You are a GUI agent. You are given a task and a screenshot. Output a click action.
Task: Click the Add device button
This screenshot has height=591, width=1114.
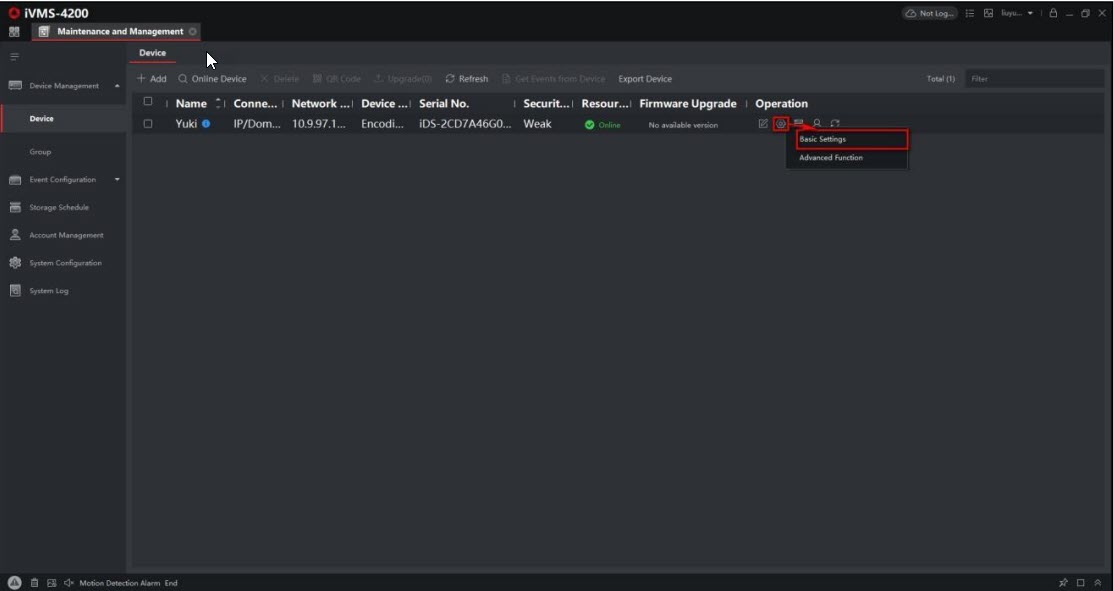[152, 79]
